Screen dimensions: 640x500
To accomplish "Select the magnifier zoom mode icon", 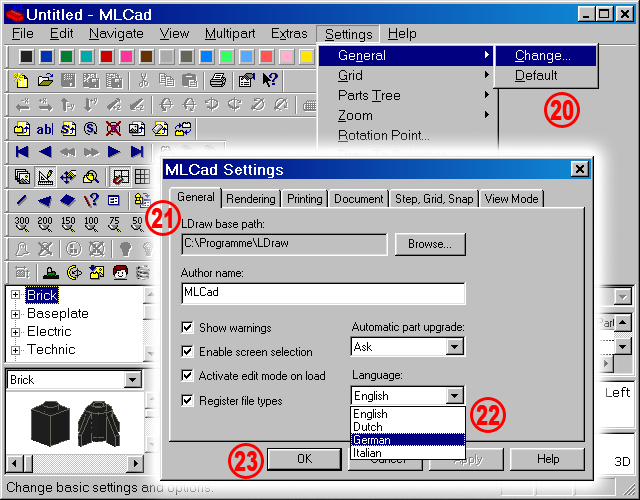I will coord(91,177).
